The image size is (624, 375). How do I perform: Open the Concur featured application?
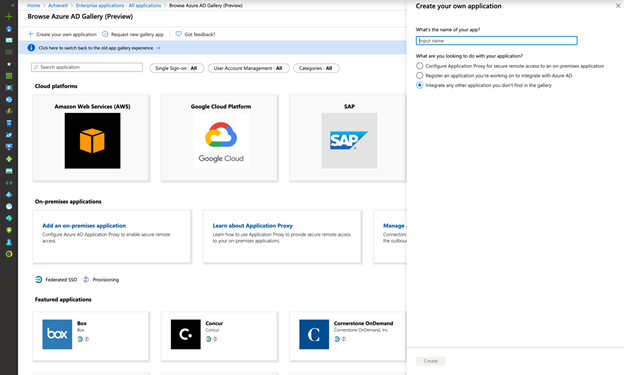[x=219, y=336]
